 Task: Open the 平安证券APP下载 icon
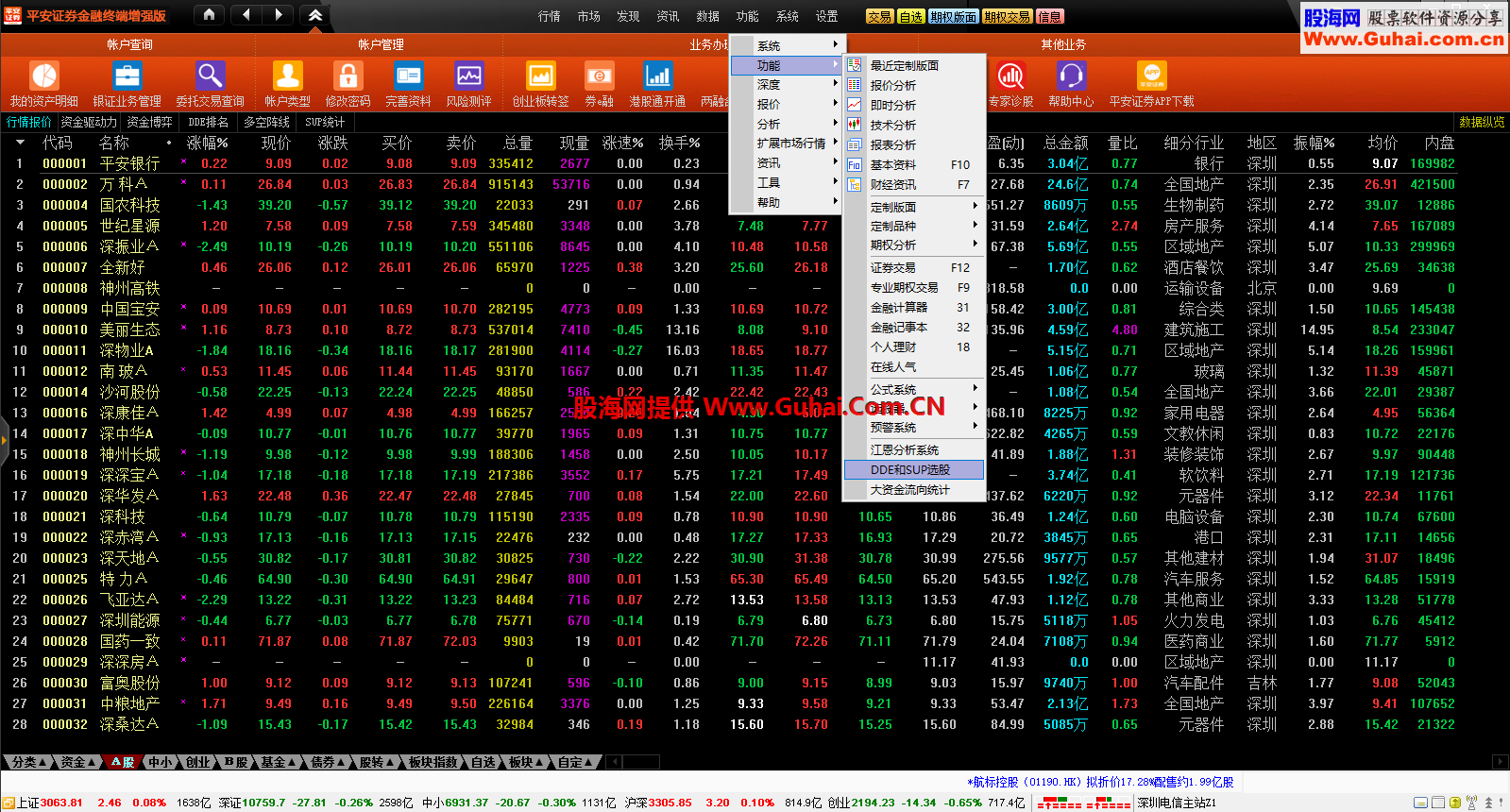tap(1151, 76)
